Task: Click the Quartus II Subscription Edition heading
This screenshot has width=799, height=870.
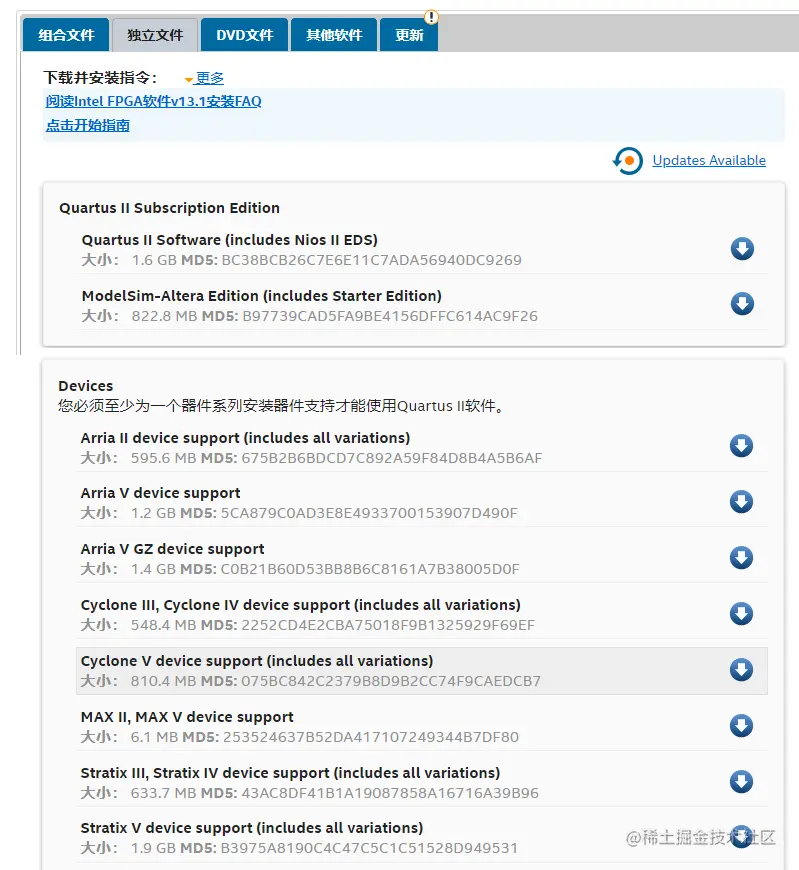Action: pyautogui.click(x=170, y=208)
